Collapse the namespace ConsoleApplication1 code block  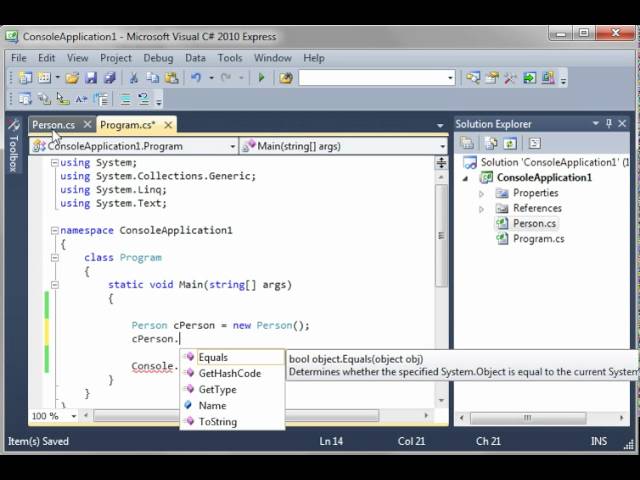click(x=55, y=231)
